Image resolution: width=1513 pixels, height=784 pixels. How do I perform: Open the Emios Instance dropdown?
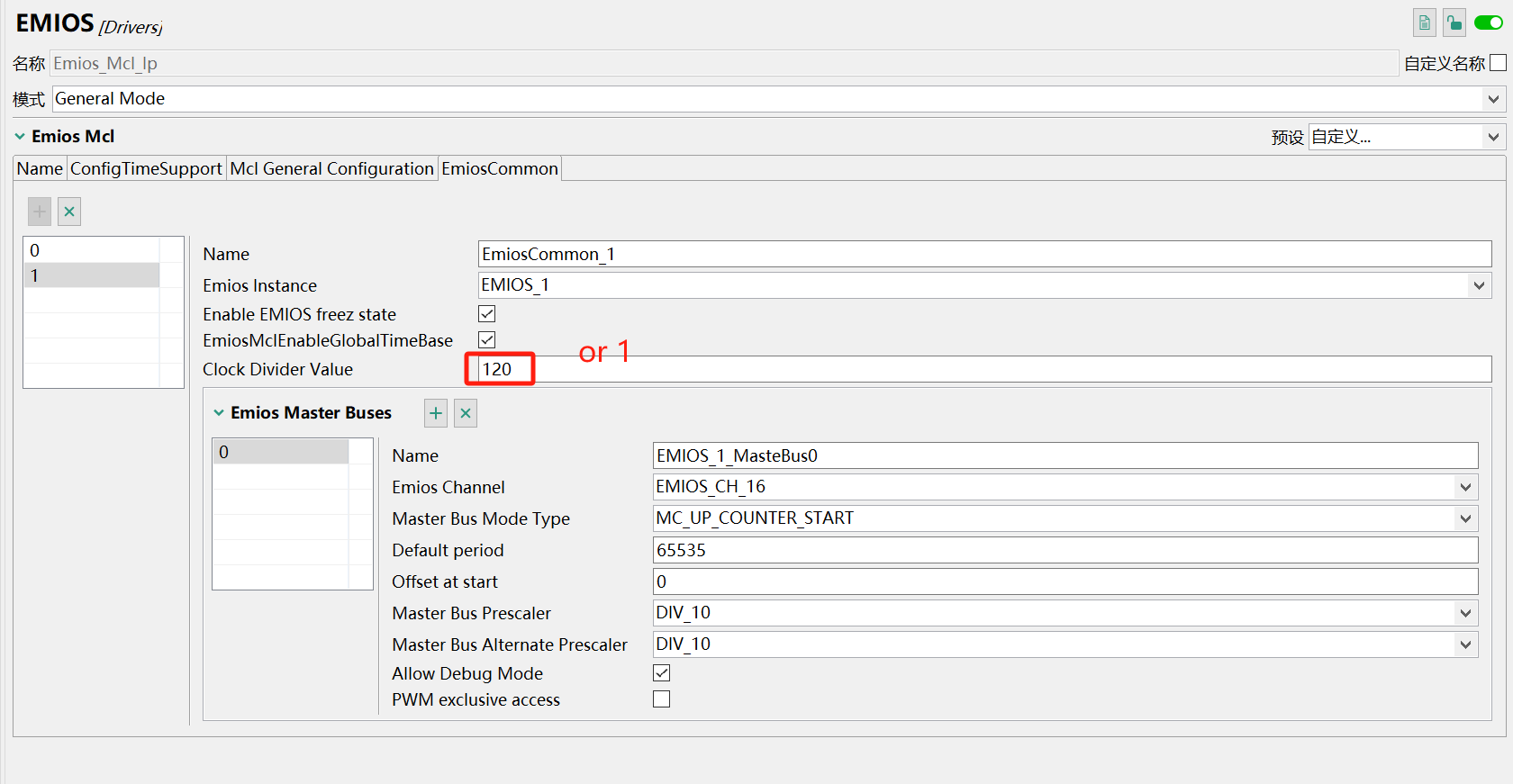point(1479,285)
